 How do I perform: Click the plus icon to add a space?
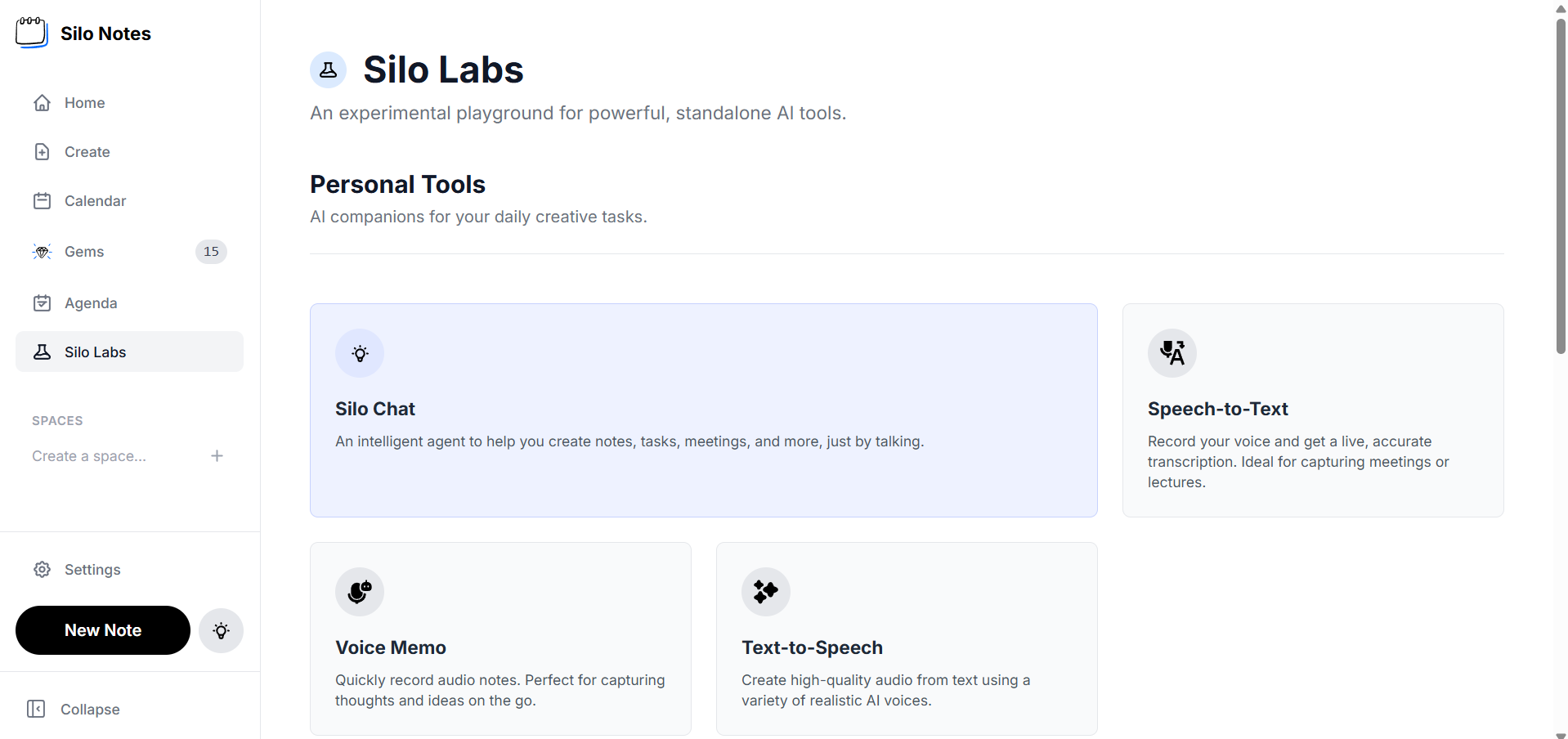point(217,456)
